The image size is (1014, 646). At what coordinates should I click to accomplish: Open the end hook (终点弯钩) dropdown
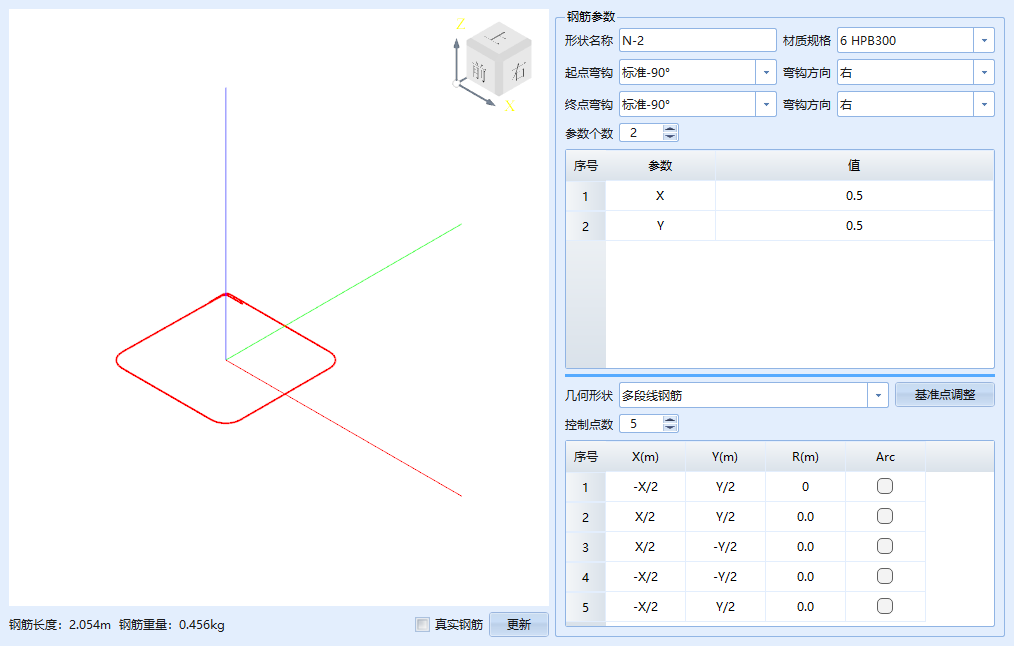coord(766,105)
